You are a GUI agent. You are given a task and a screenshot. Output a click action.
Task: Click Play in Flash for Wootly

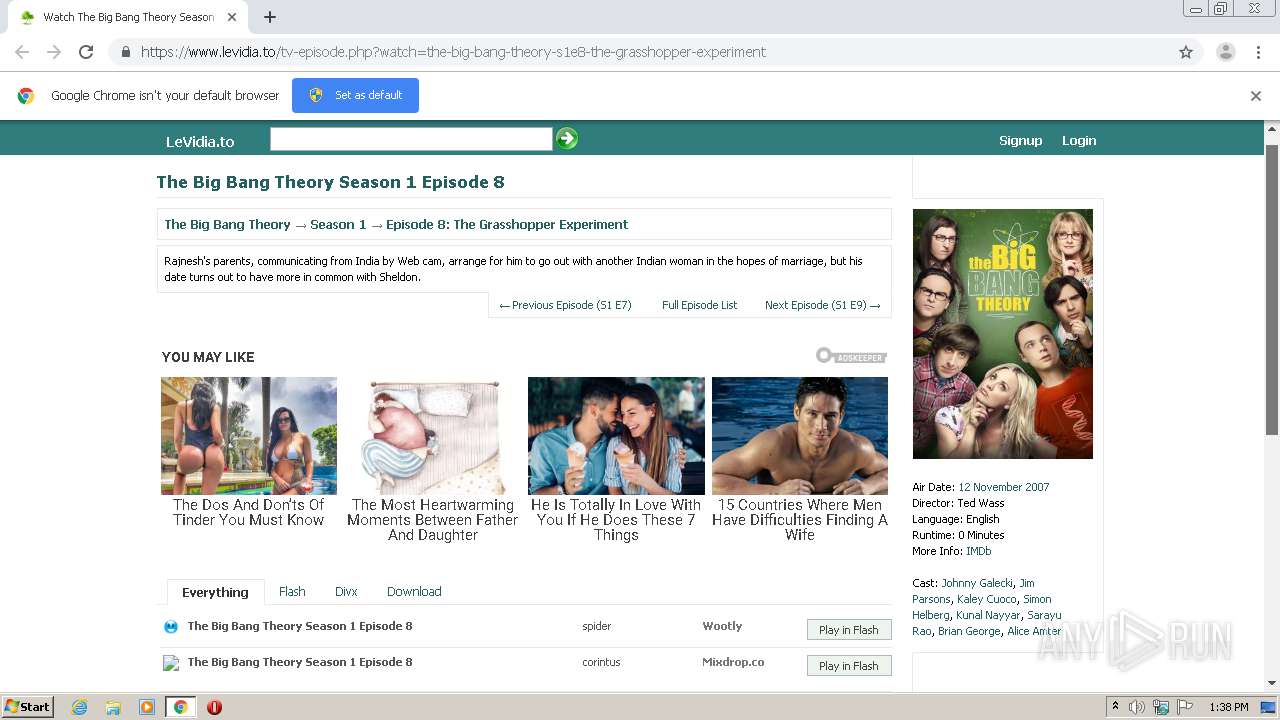[x=849, y=630]
